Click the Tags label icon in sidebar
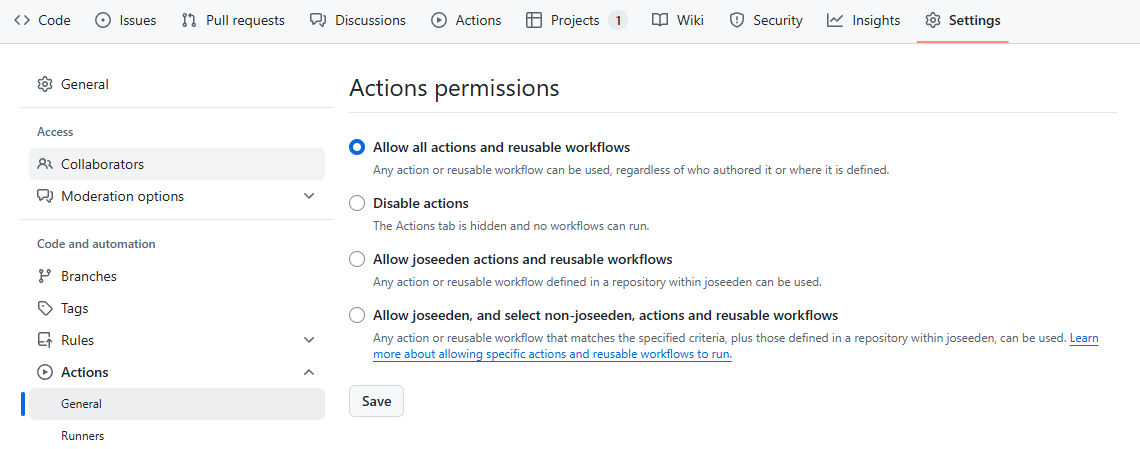Viewport: 1140px width, 449px height. (45, 308)
